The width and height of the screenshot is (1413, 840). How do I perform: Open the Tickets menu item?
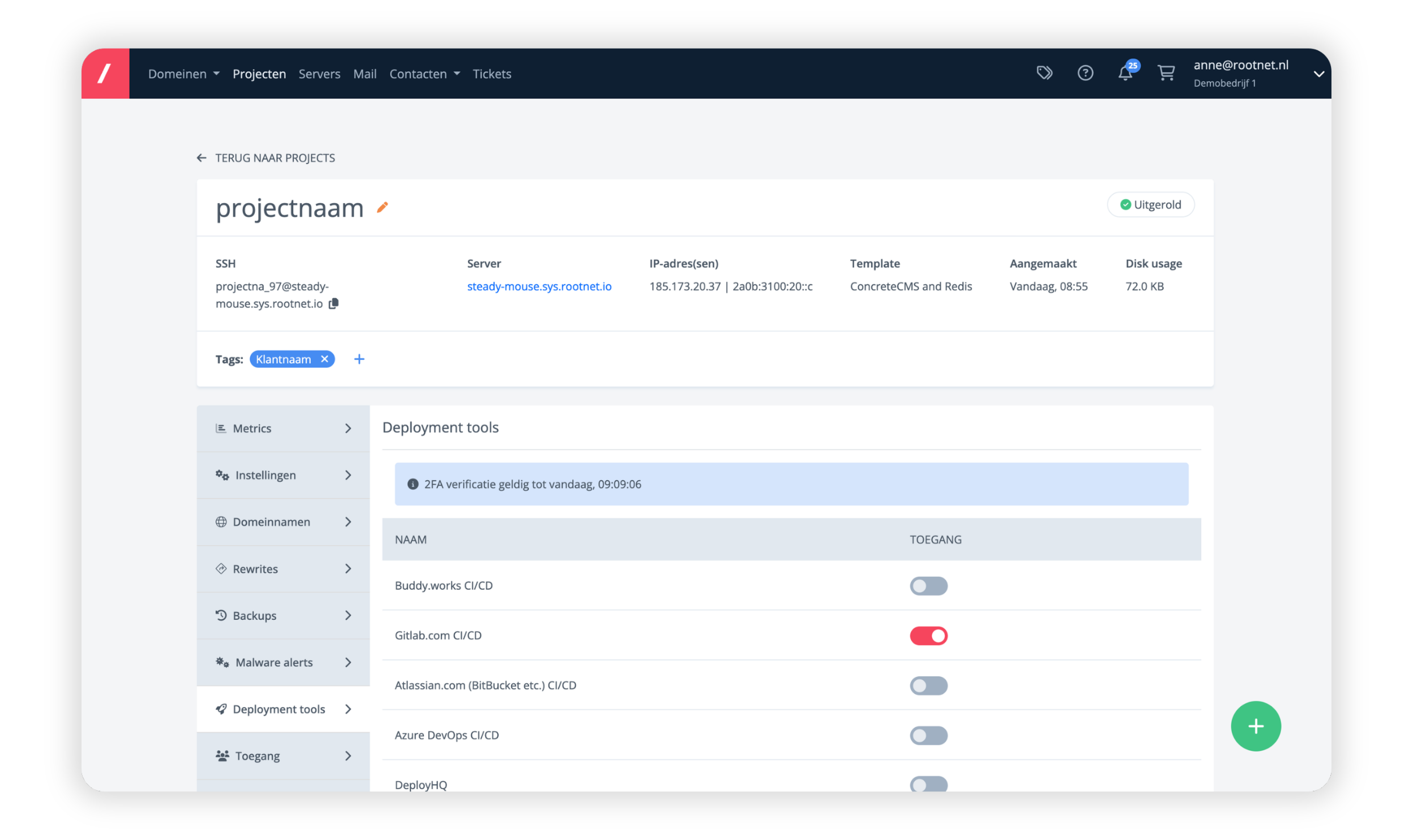click(x=491, y=74)
